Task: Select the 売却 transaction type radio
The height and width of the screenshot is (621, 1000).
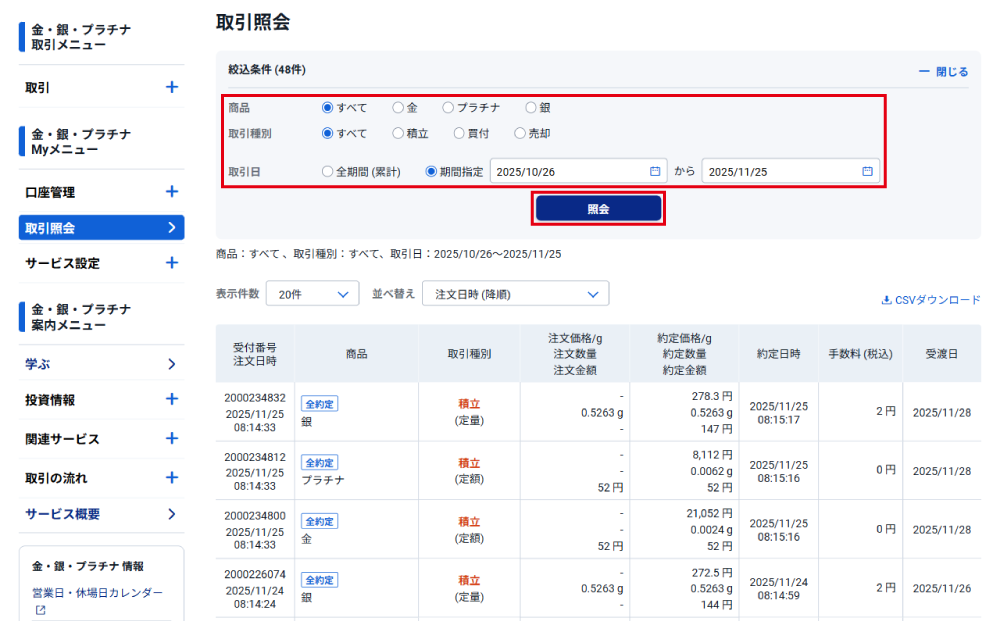Action: click(x=520, y=133)
